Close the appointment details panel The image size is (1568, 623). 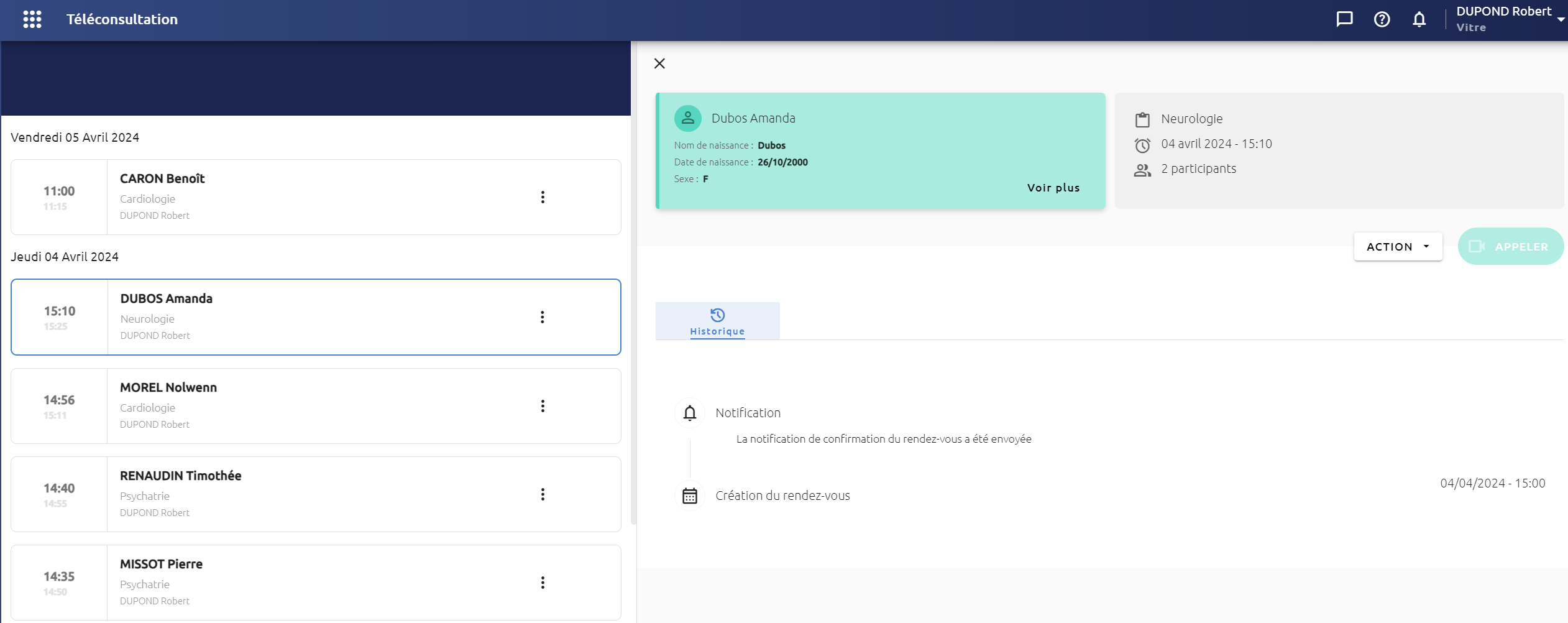pyautogui.click(x=659, y=63)
